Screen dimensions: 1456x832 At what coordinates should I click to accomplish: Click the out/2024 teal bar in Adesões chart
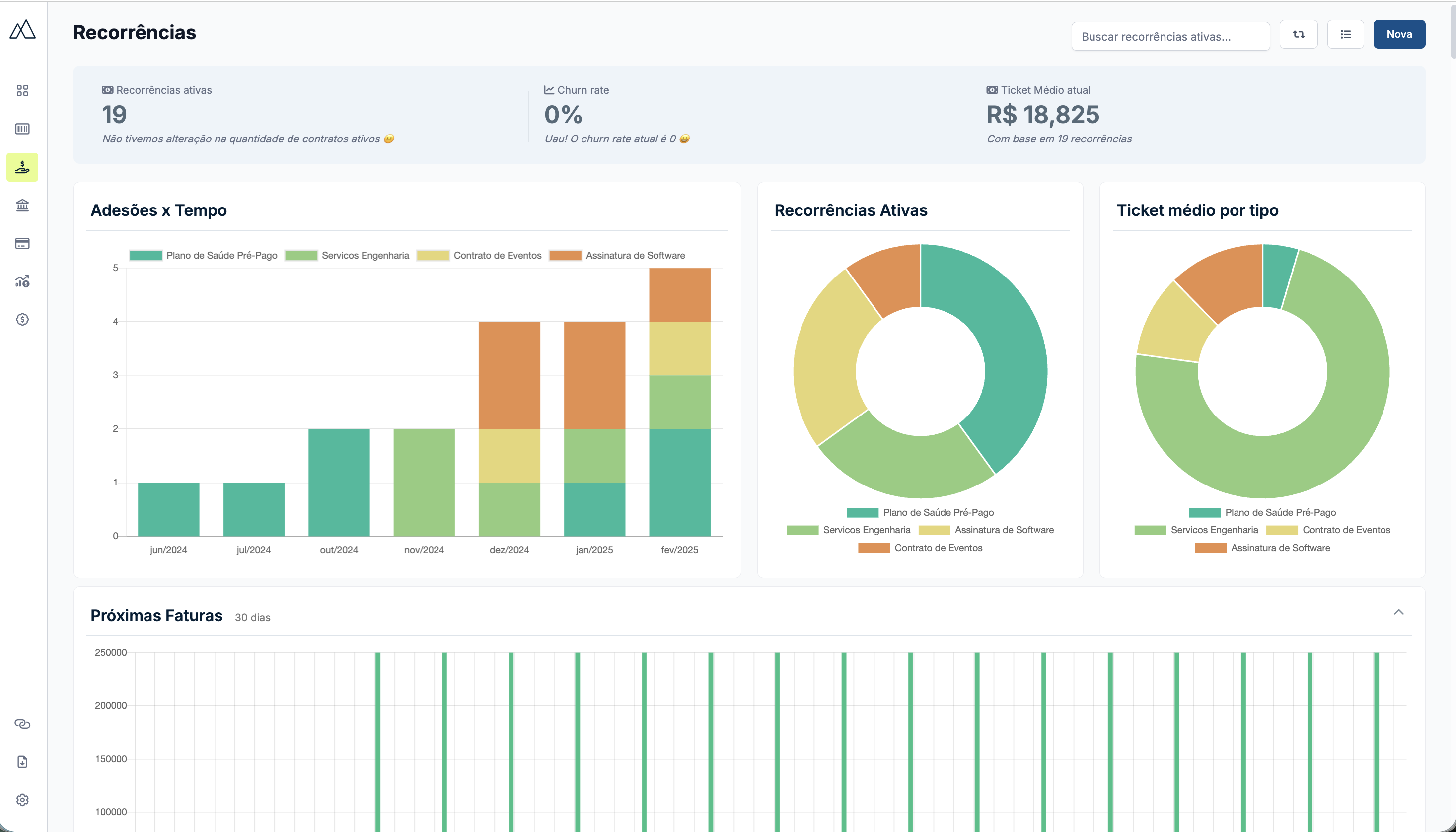(339, 483)
